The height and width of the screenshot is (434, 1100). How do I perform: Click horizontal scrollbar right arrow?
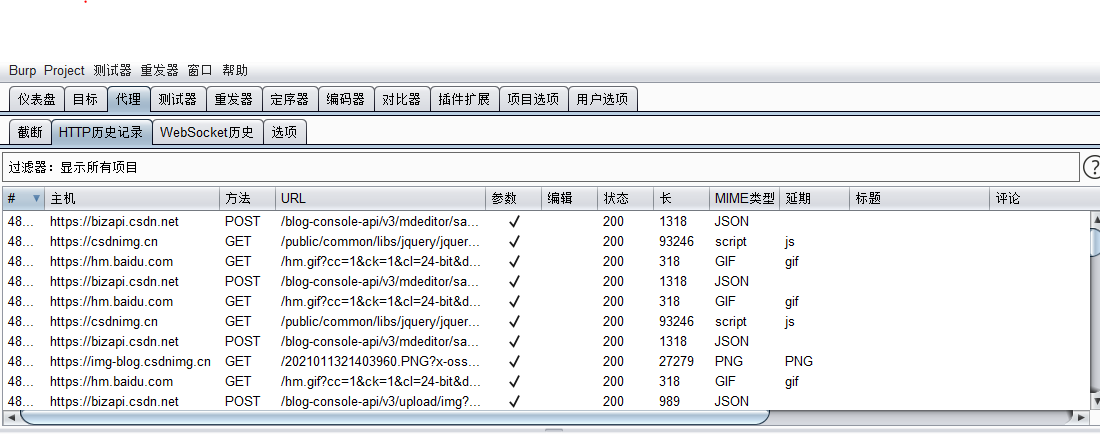click(x=1082, y=417)
